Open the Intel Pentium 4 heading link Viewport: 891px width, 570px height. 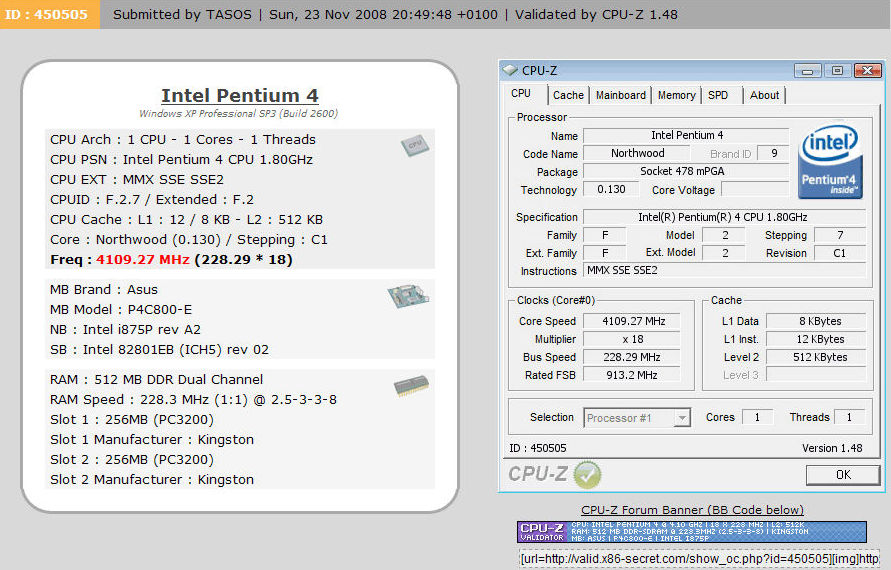[x=240, y=95]
